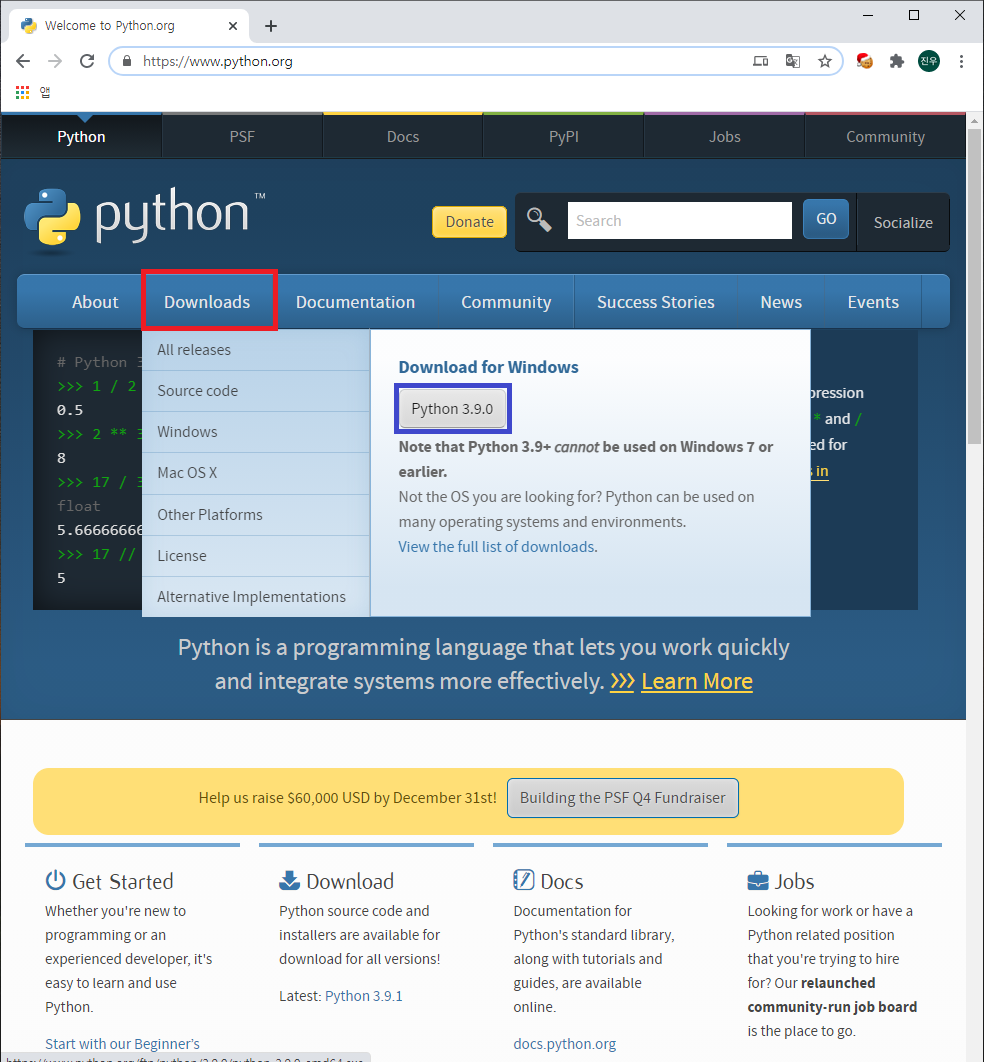Image resolution: width=984 pixels, height=1062 pixels.
Task: Open the Documentation menu
Action: tap(356, 302)
